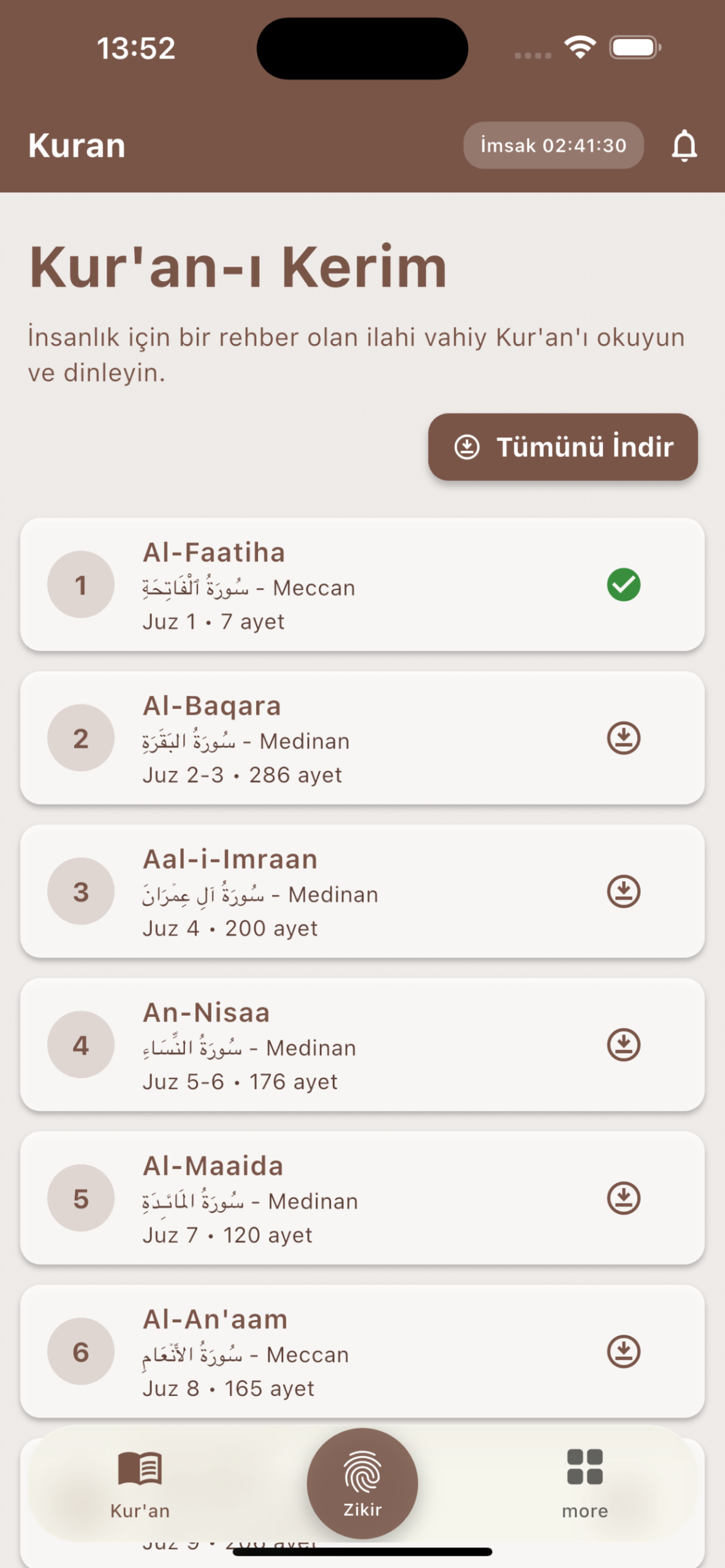Download the Aal-i-Imraan surah
Image resolution: width=725 pixels, height=1568 pixels.
(x=623, y=891)
